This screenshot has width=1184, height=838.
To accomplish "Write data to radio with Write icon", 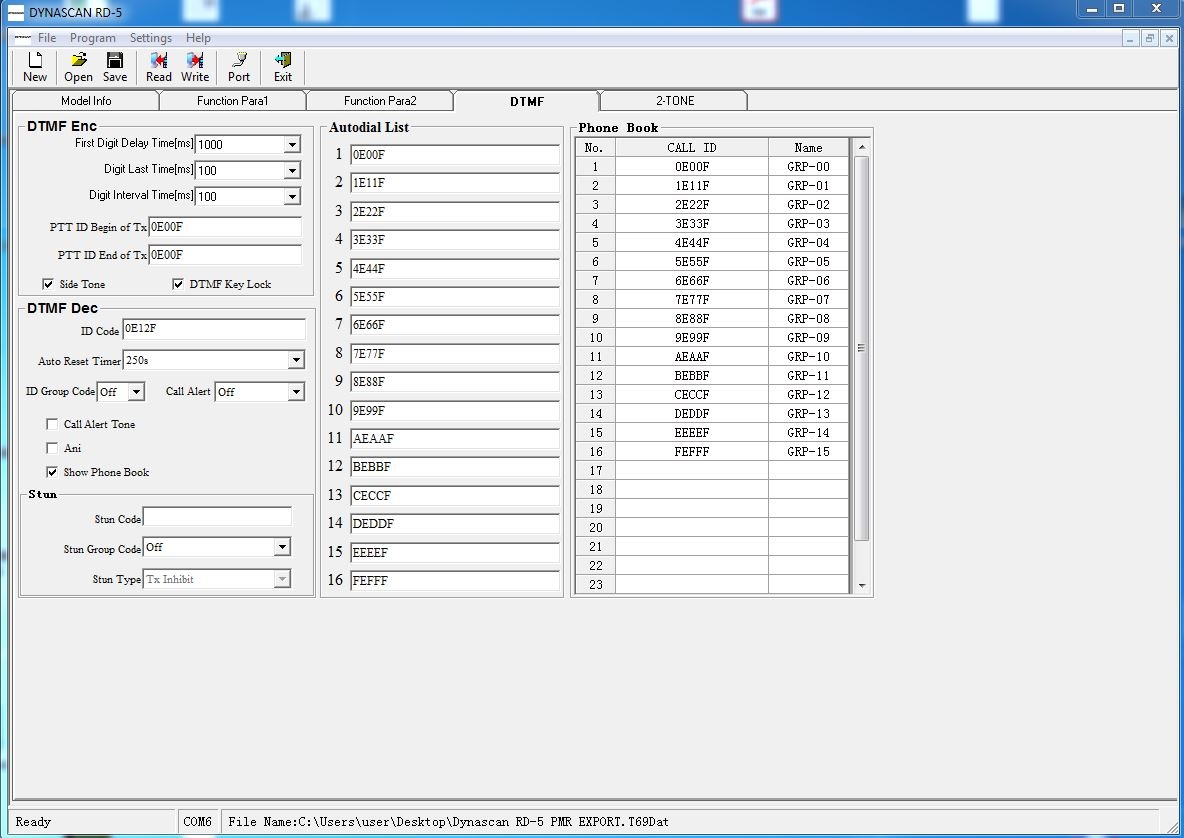I will [195, 67].
